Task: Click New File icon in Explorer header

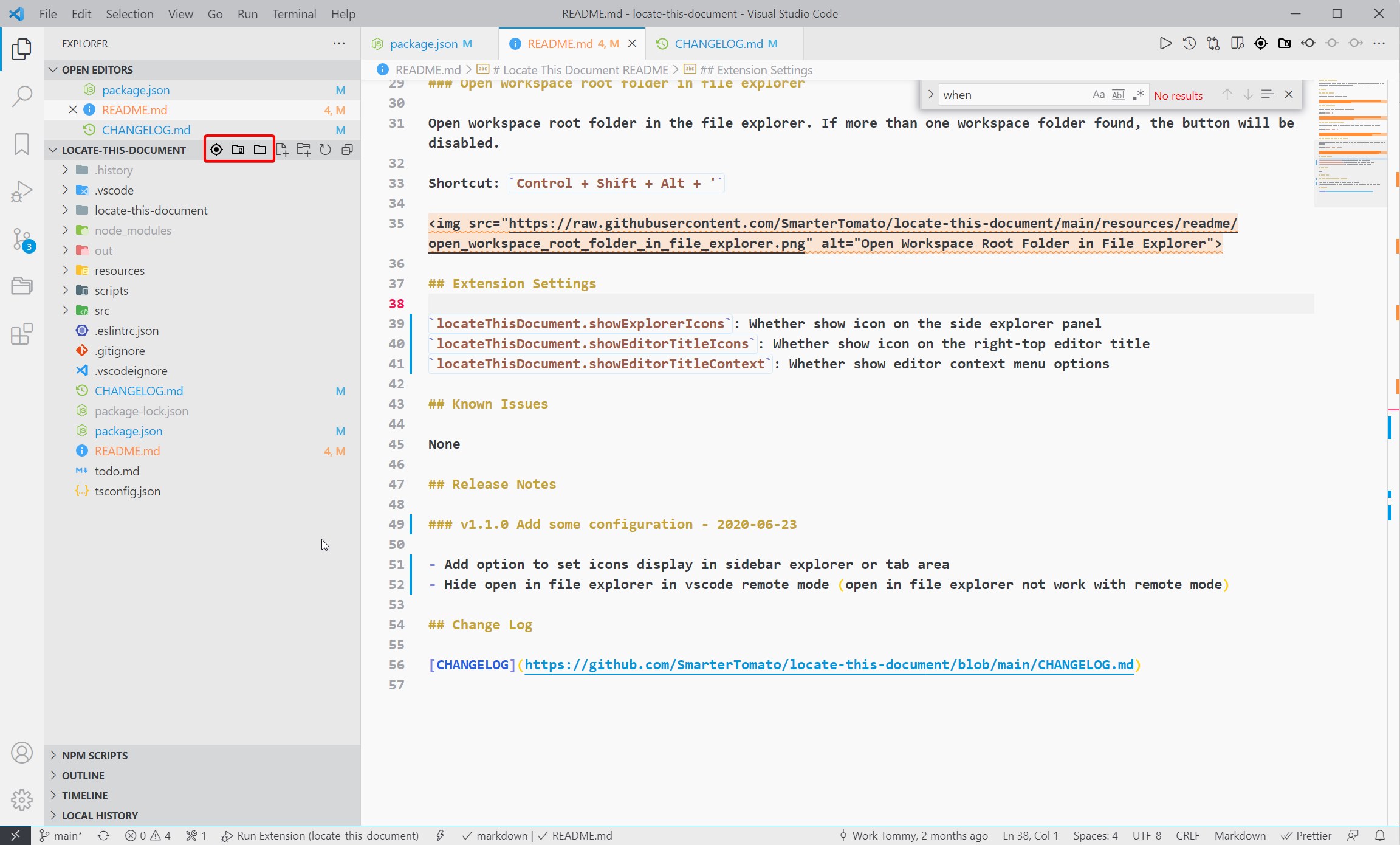Action: click(282, 150)
